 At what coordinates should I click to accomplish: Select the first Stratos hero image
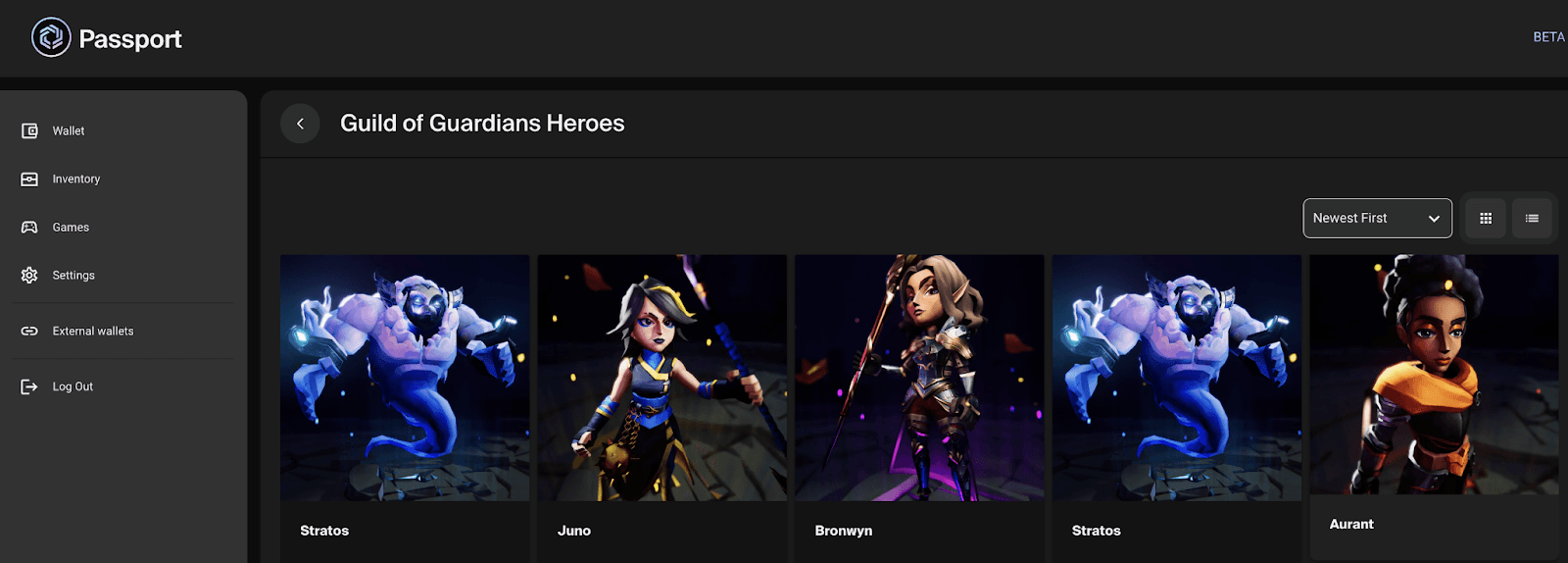point(405,378)
